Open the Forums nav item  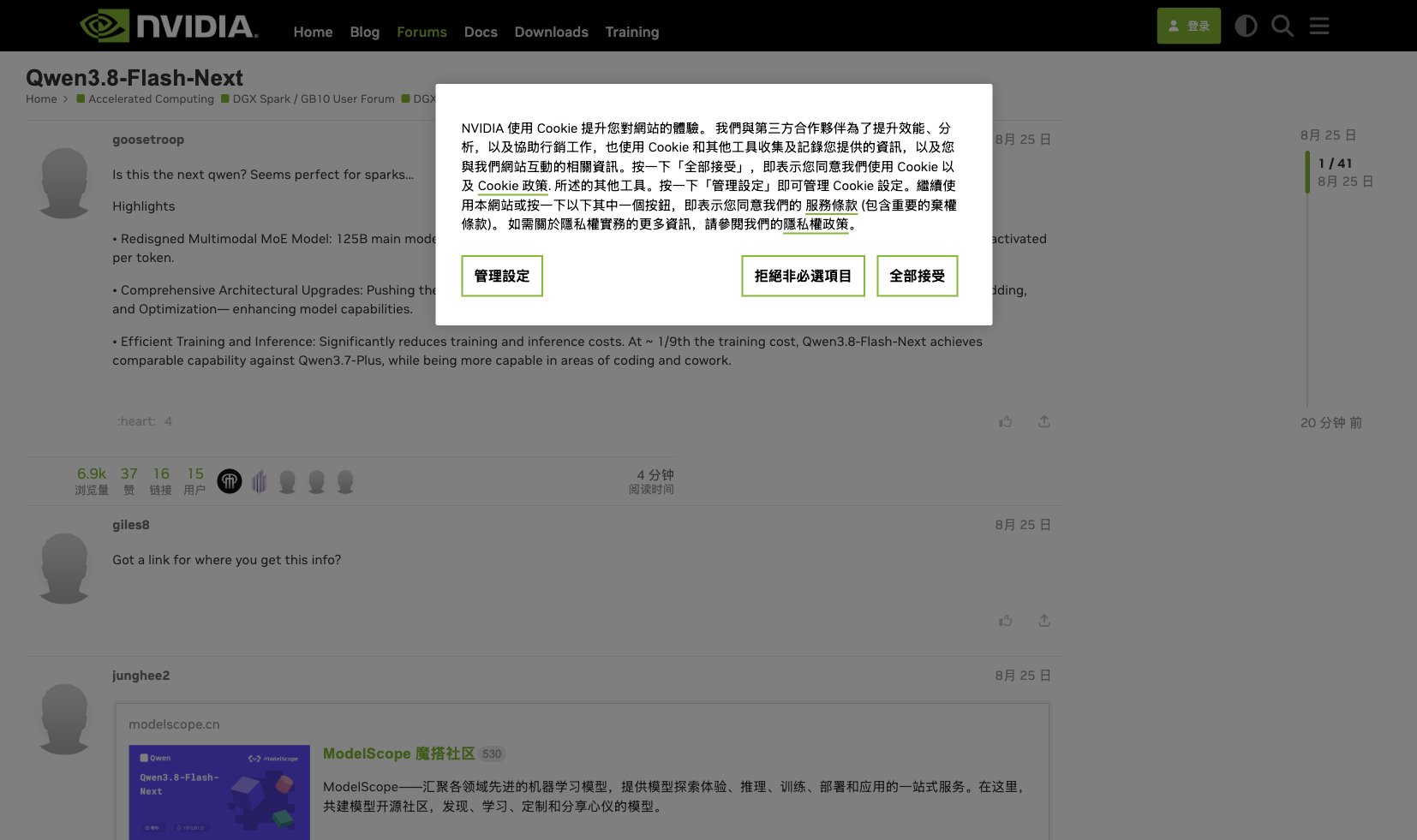[x=422, y=32]
